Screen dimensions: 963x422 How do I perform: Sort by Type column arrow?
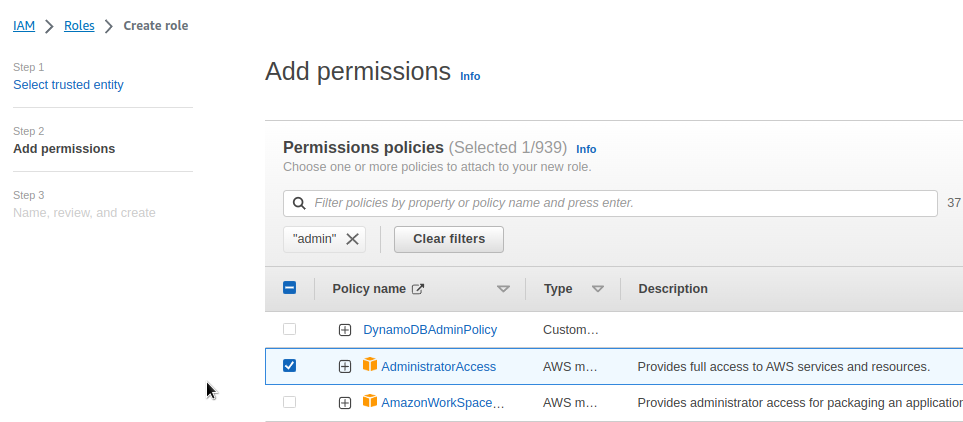pos(598,289)
